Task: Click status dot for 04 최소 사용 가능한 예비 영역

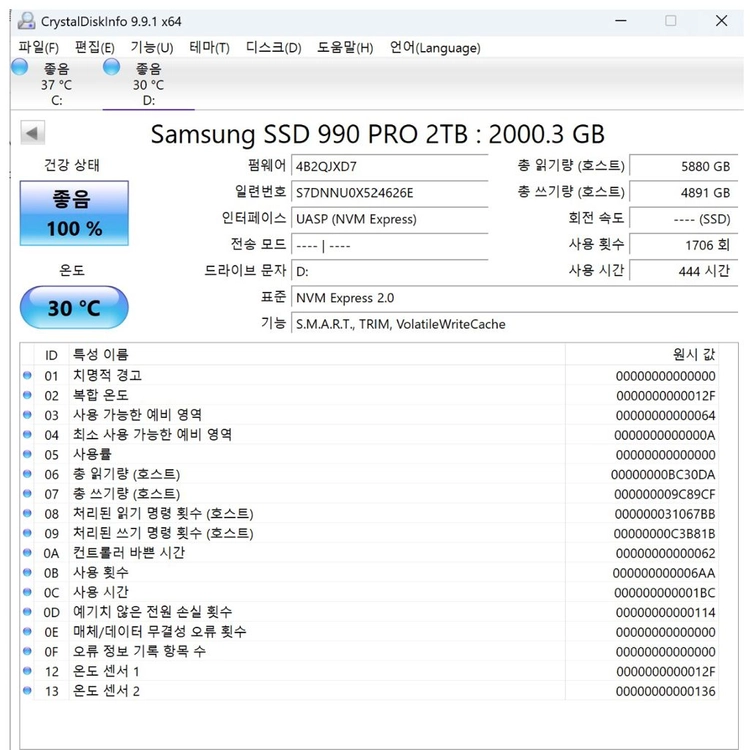Action: pos(27,434)
